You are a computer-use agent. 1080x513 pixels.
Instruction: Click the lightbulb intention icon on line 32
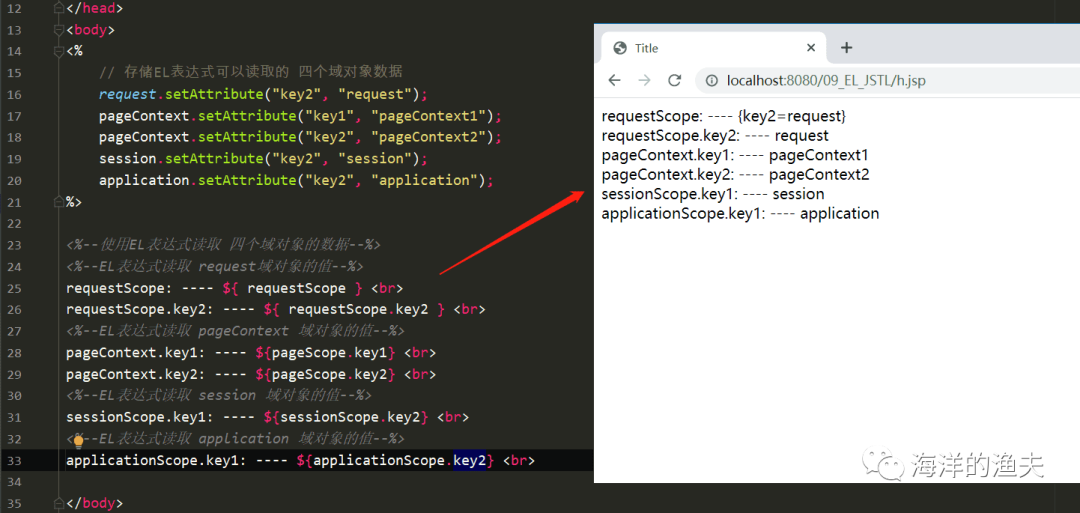(79, 441)
